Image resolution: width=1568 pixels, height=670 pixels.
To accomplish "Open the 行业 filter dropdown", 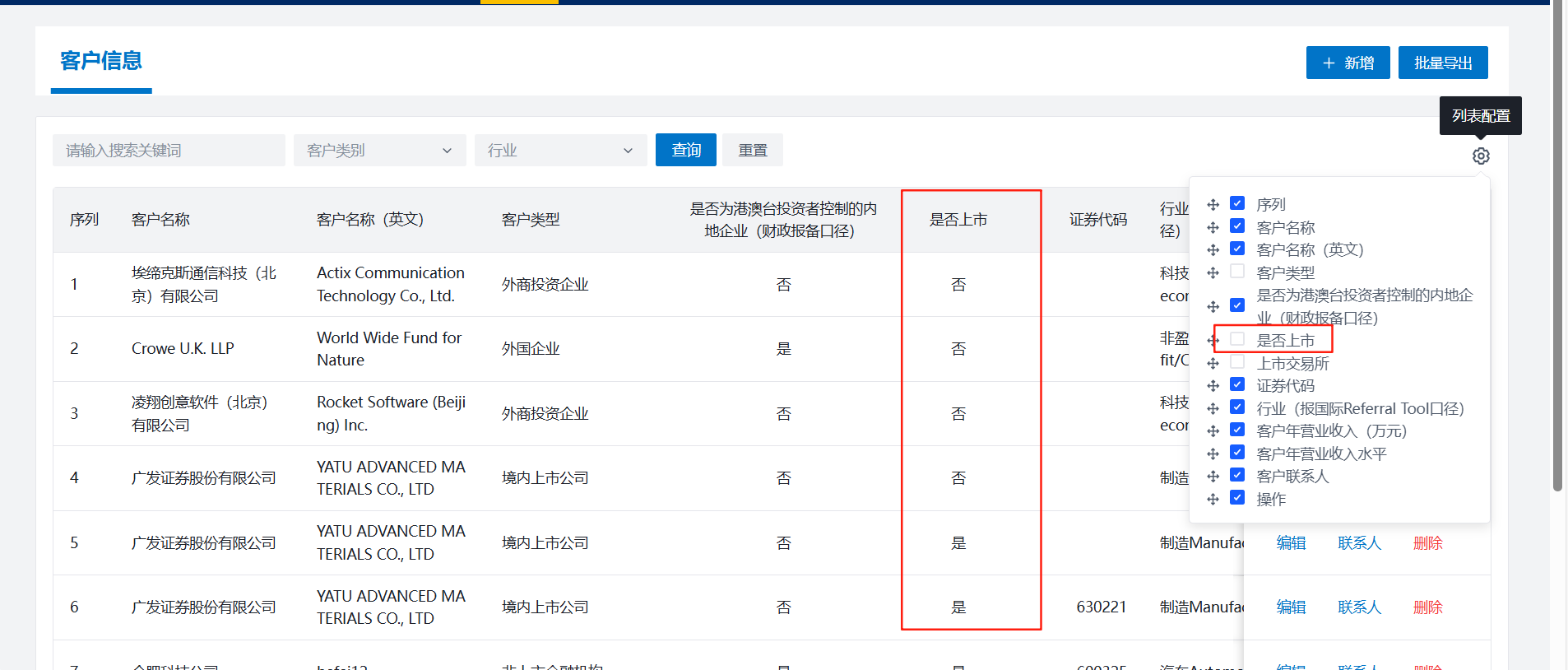I will pos(560,151).
